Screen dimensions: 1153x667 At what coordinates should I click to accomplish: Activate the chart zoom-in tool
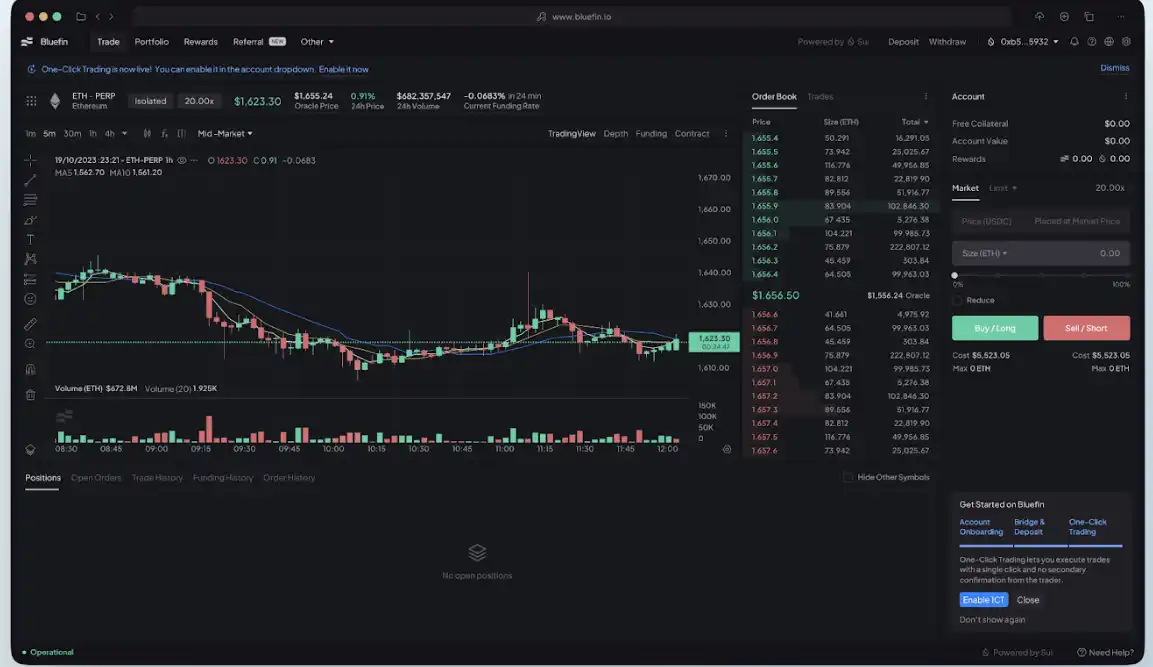click(30, 343)
